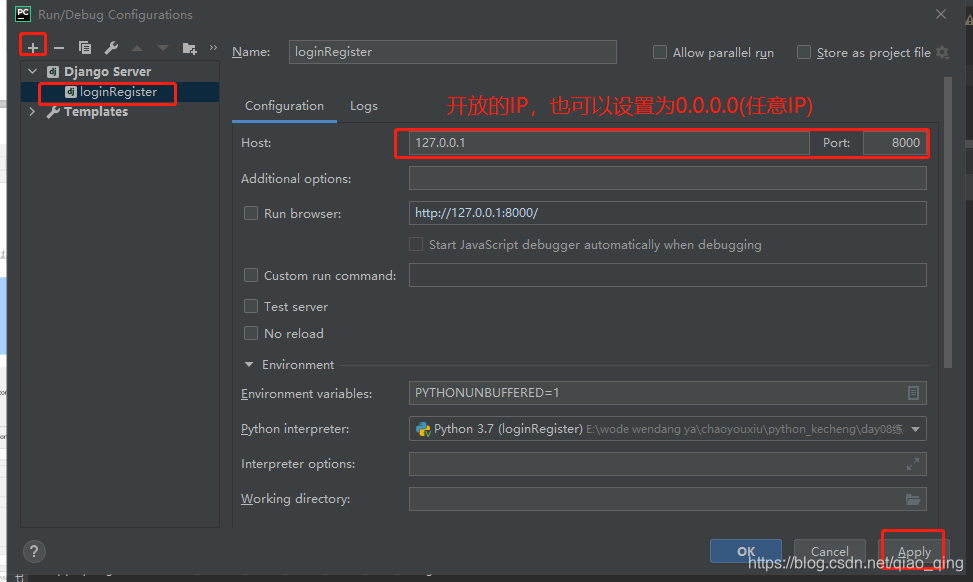Collapse the Django Server tree node
The image size is (973, 582).
click(x=33, y=71)
